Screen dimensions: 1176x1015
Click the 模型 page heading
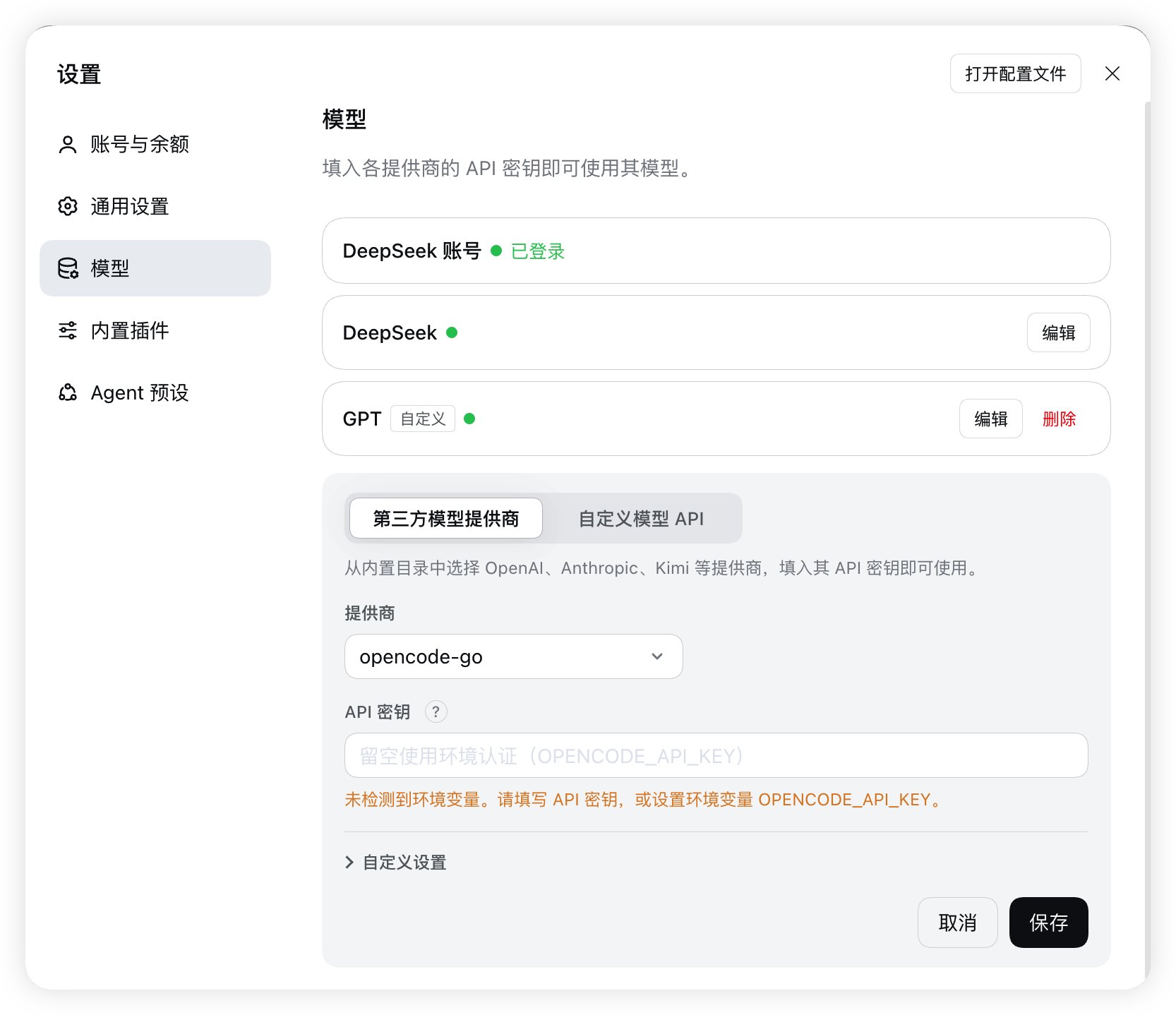click(344, 119)
